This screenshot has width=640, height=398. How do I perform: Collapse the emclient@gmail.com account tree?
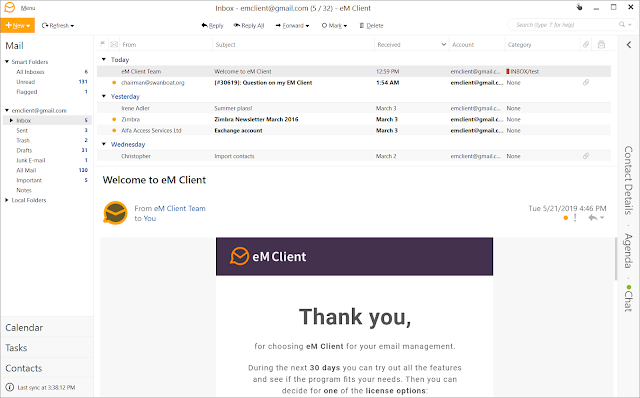[x=7, y=110]
